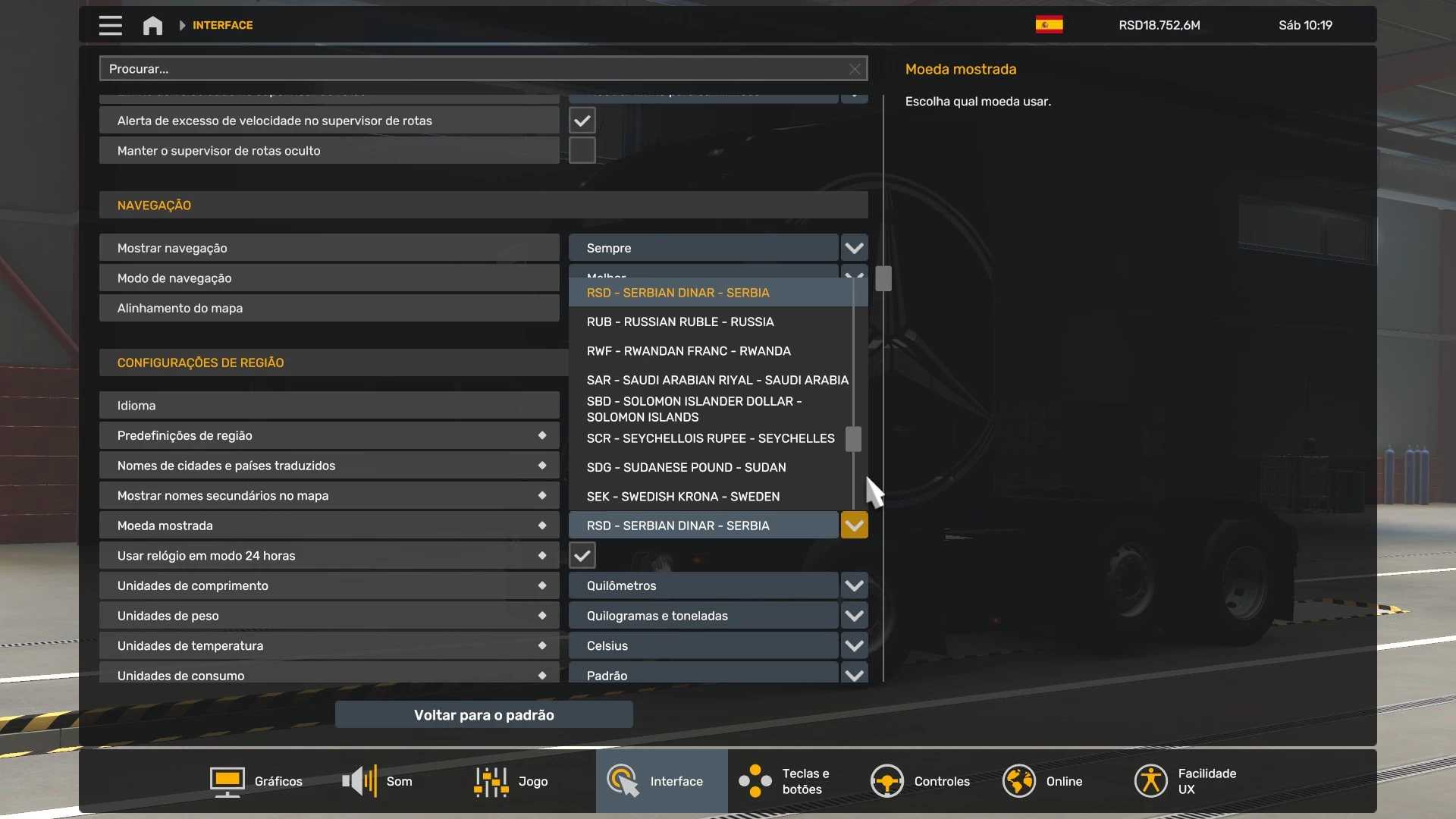Click the currency list scrollbar handle
1456x819 pixels.
[853, 439]
